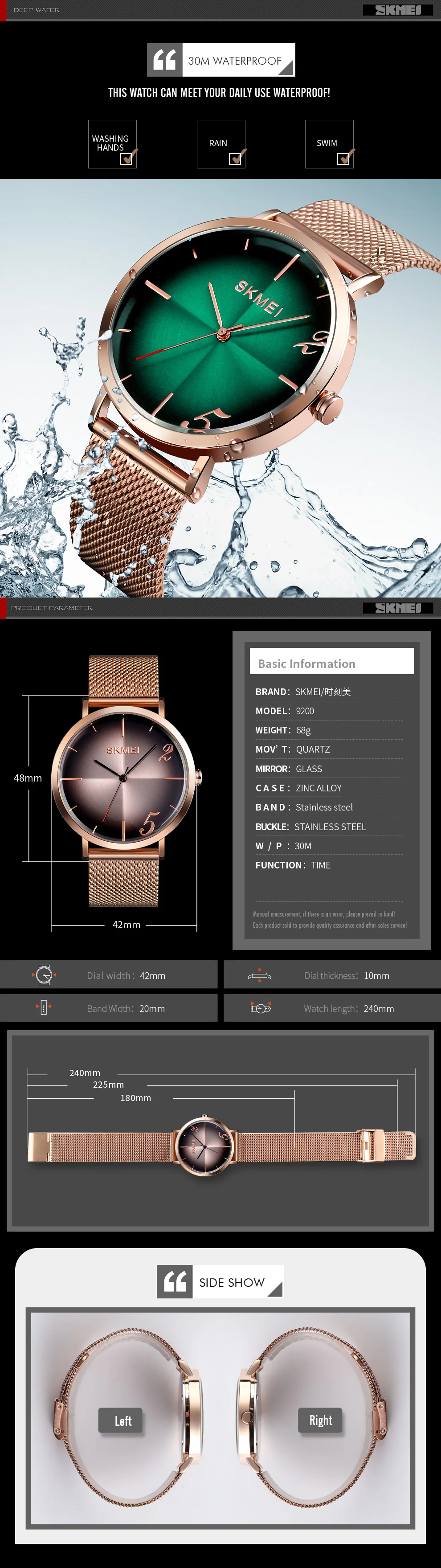Click the dial width watch icon
Viewport: 441px width, 1568px height.
coord(44,974)
